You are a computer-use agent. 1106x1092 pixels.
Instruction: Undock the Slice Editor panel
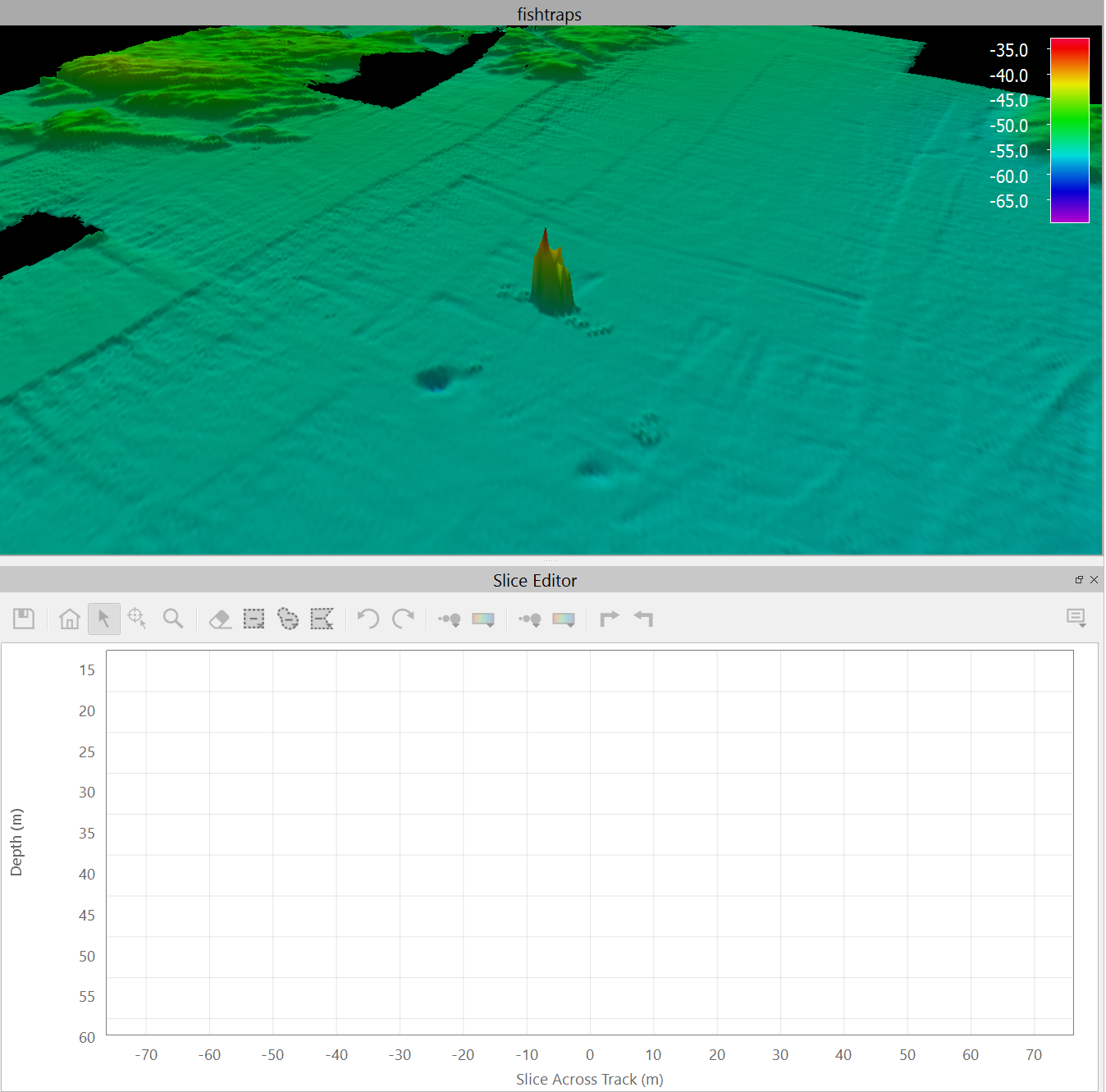(1079, 580)
